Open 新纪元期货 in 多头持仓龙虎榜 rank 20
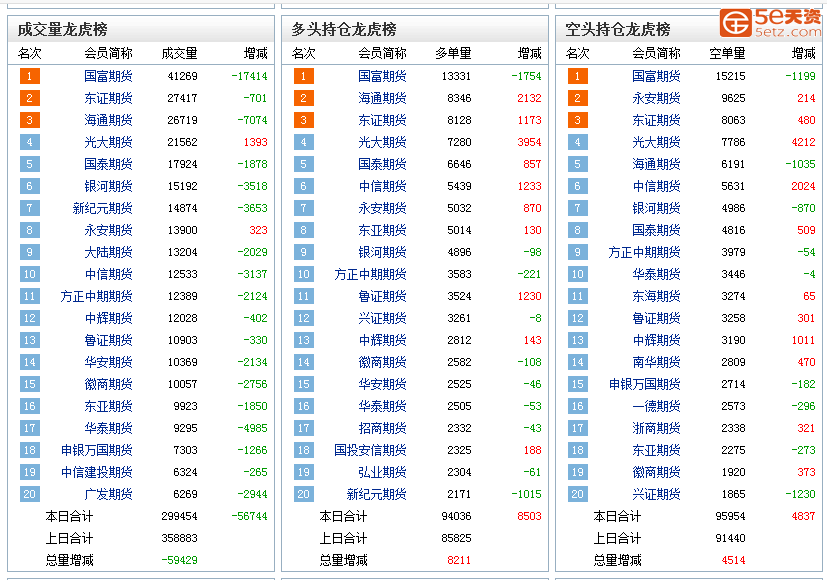 (x=377, y=494)
